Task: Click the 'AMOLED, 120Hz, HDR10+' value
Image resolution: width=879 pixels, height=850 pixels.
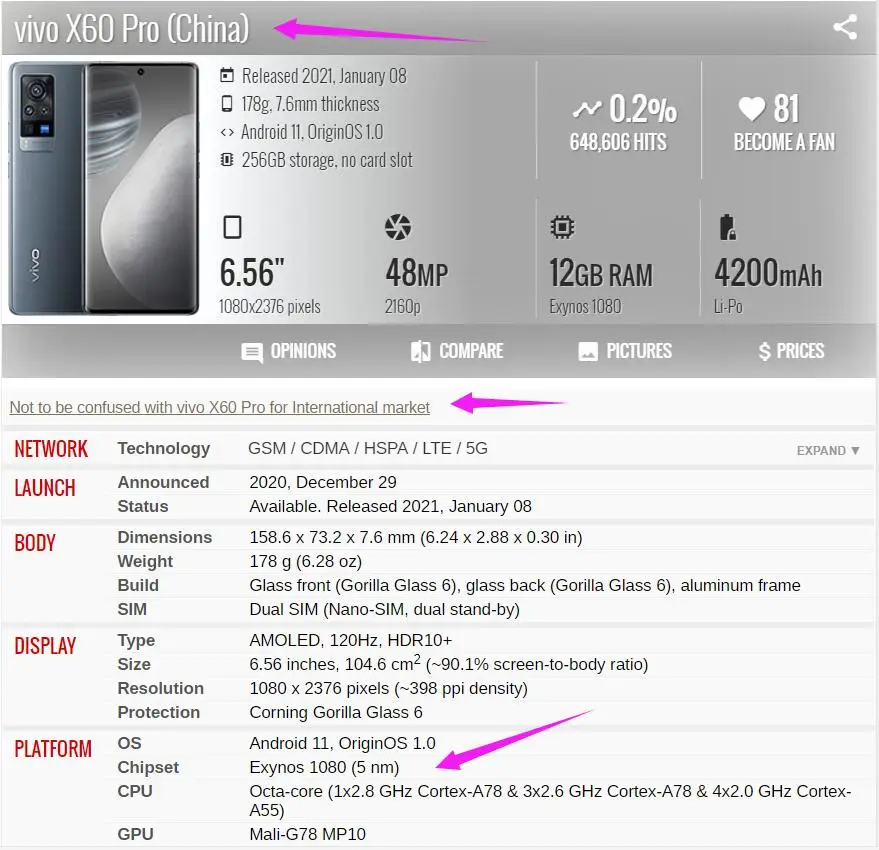Action: coord(351,640)
